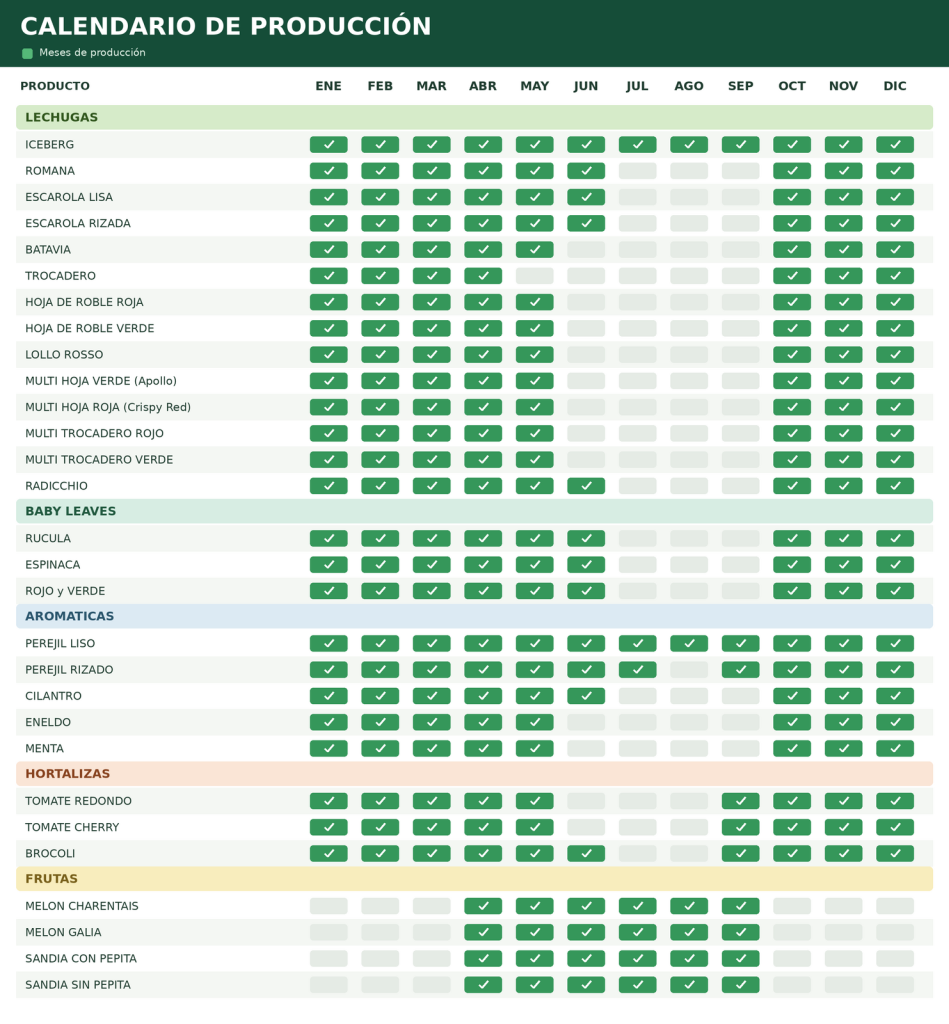Viewport: 949px width, 1024px height.
Task: Click the empty ROMANA cell for JUL
Action: [x=637, y=171]
